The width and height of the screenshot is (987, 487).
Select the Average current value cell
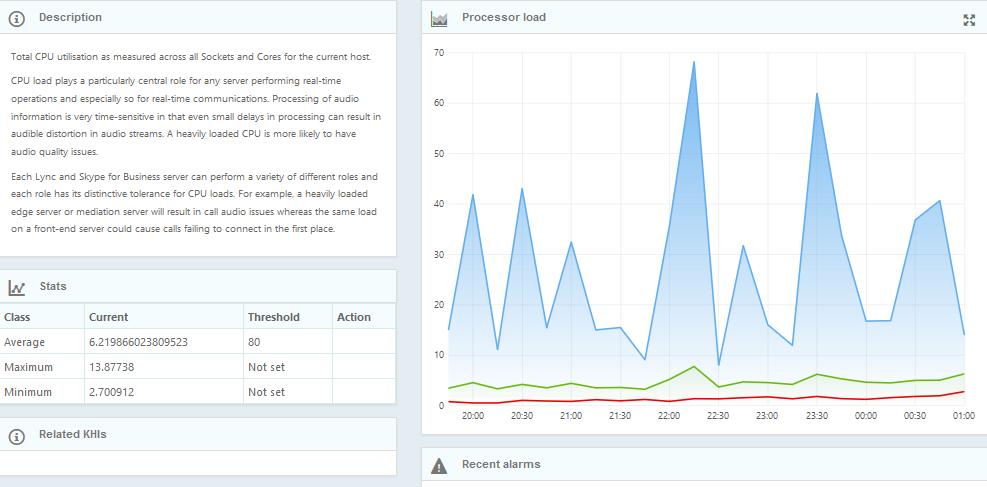coord(138,342)
